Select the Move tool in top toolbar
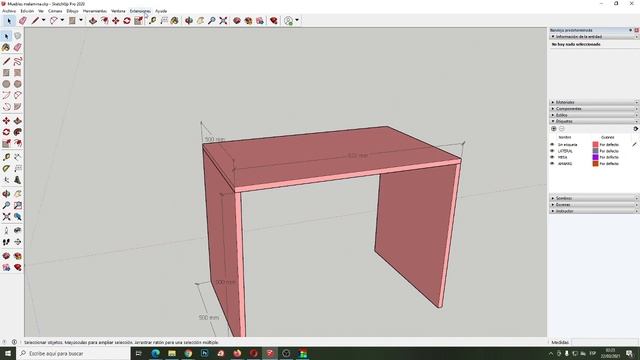Screen dimensions: 640x360 116,20
